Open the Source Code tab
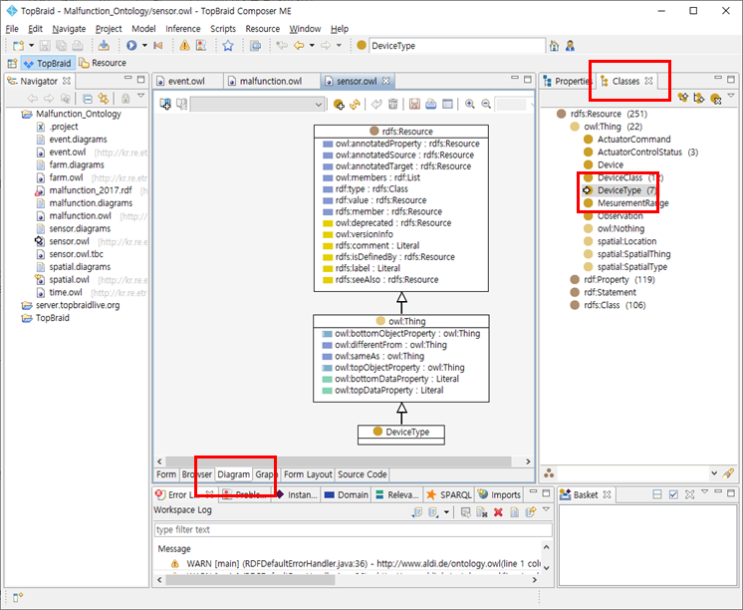The width and height of the screenshot is (743, 610). (x=362, y=474)
